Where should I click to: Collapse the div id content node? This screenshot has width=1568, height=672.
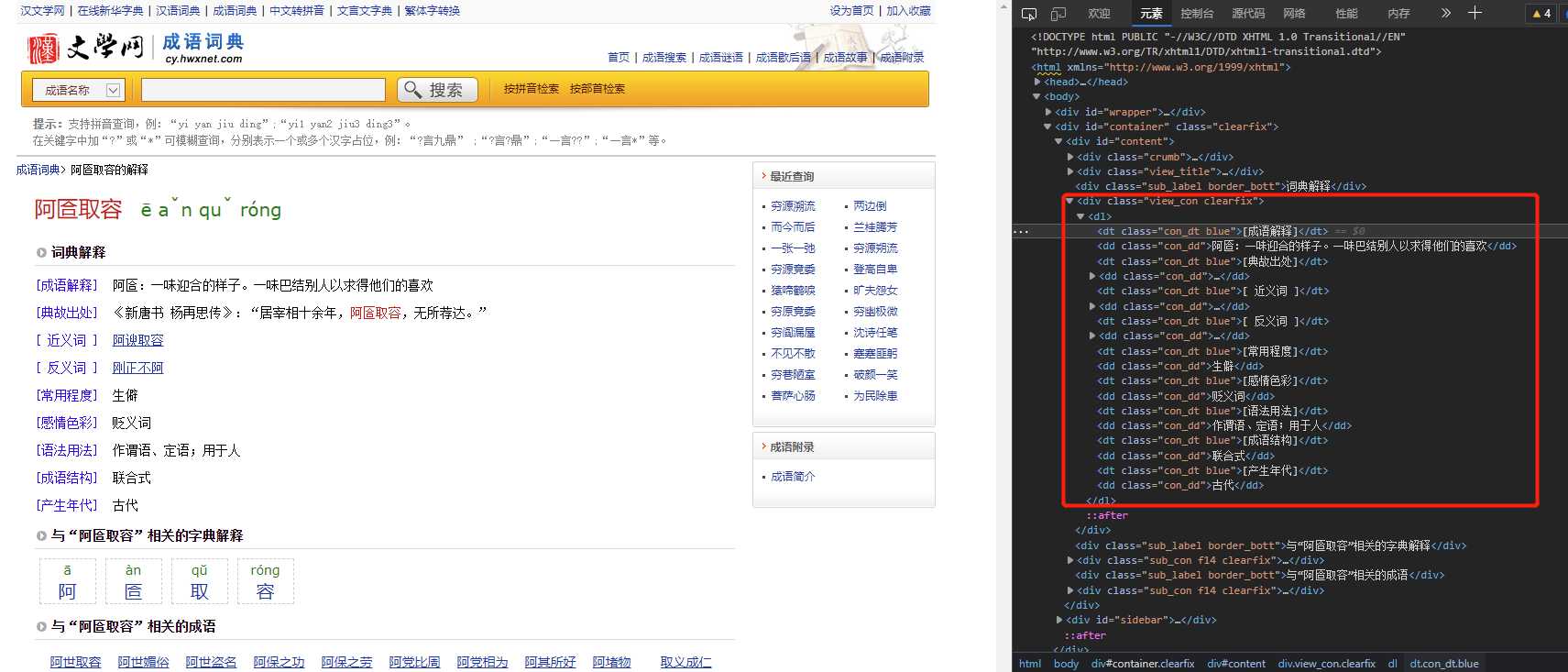[x=1059, y=141]
